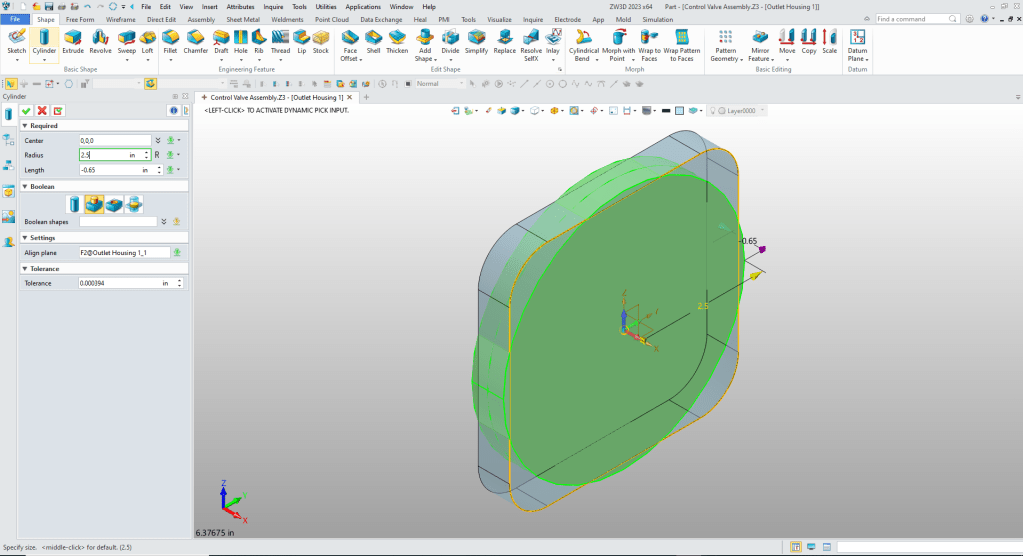This screenshot has width=1023, height=556.
Task: Select the Base boolean option
Action: [76, 204]
